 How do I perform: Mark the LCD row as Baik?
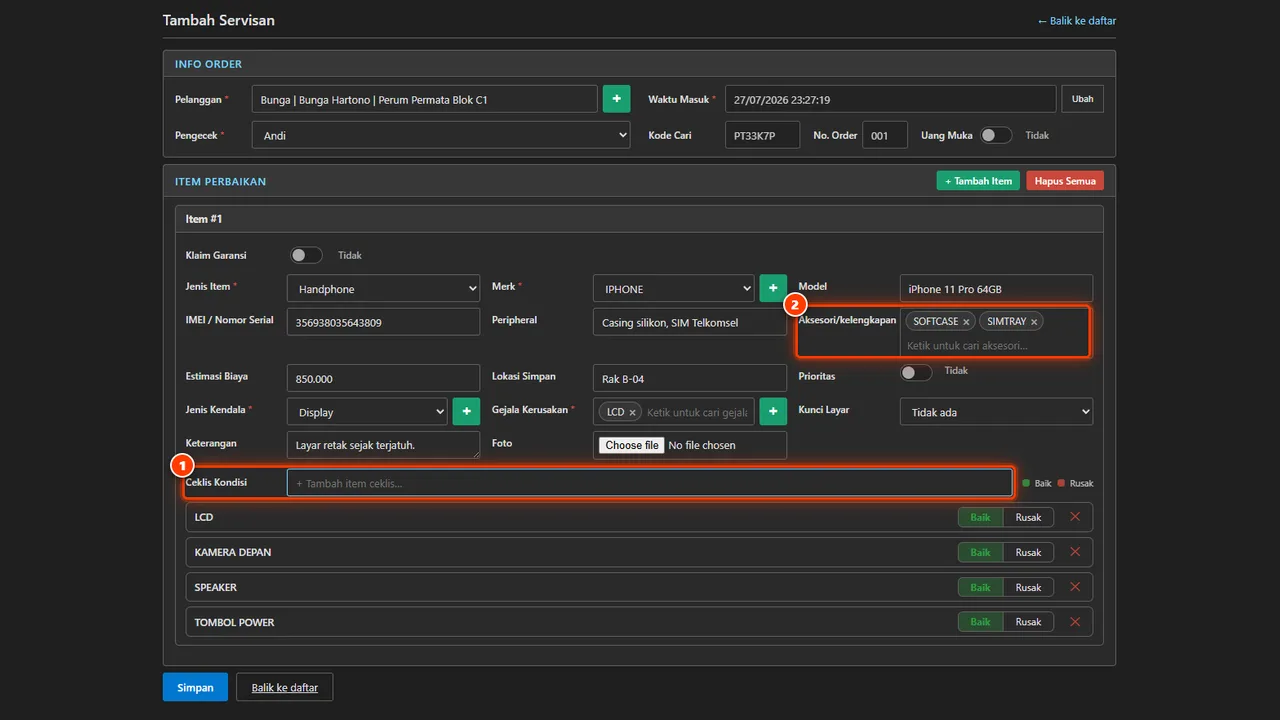[x=980, y=517]
